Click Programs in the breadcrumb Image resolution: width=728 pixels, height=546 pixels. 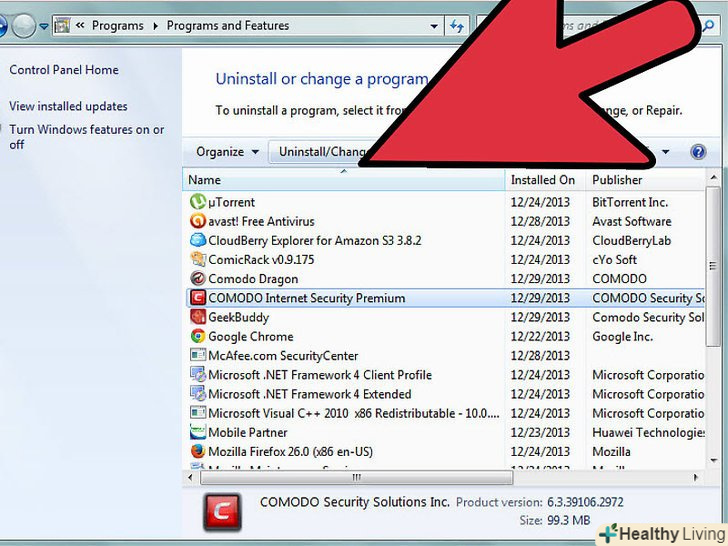click(117, 26)
